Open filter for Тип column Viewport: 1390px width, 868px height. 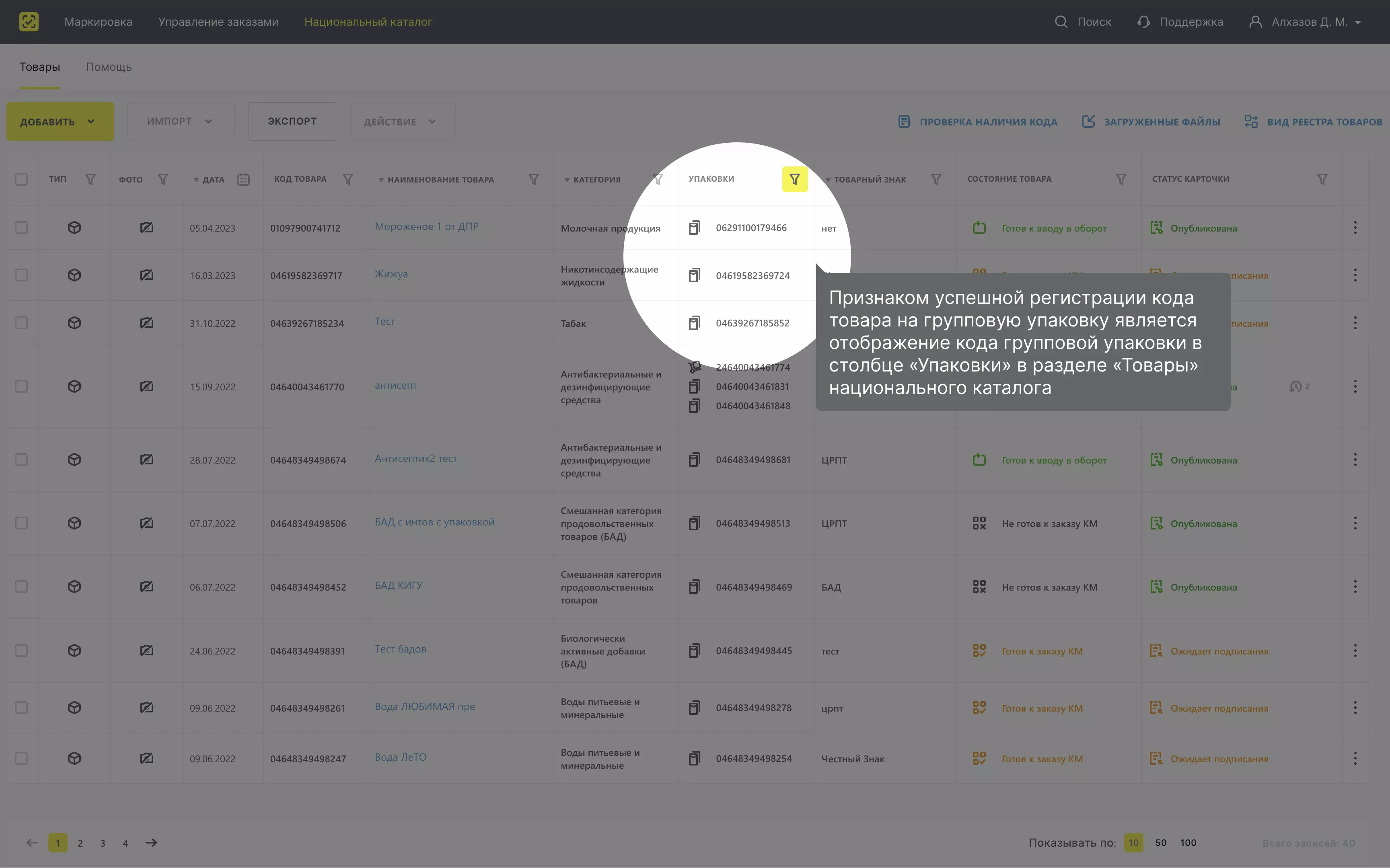pos(90,179)
